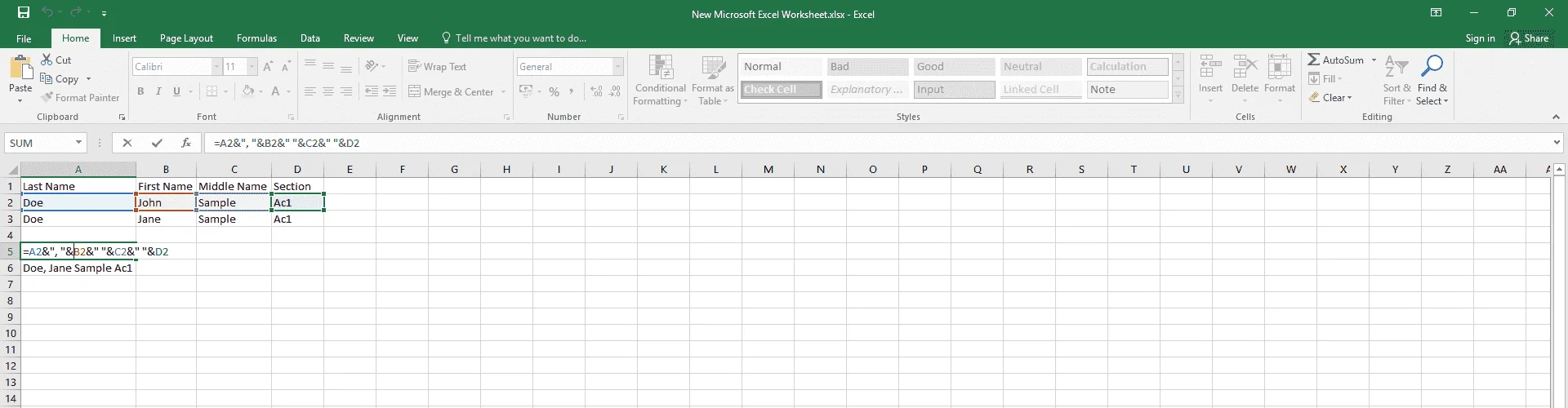Switch to the Formulas tab
The height and width of the screenshot is (408, 1568).
[x=256, y=38]
